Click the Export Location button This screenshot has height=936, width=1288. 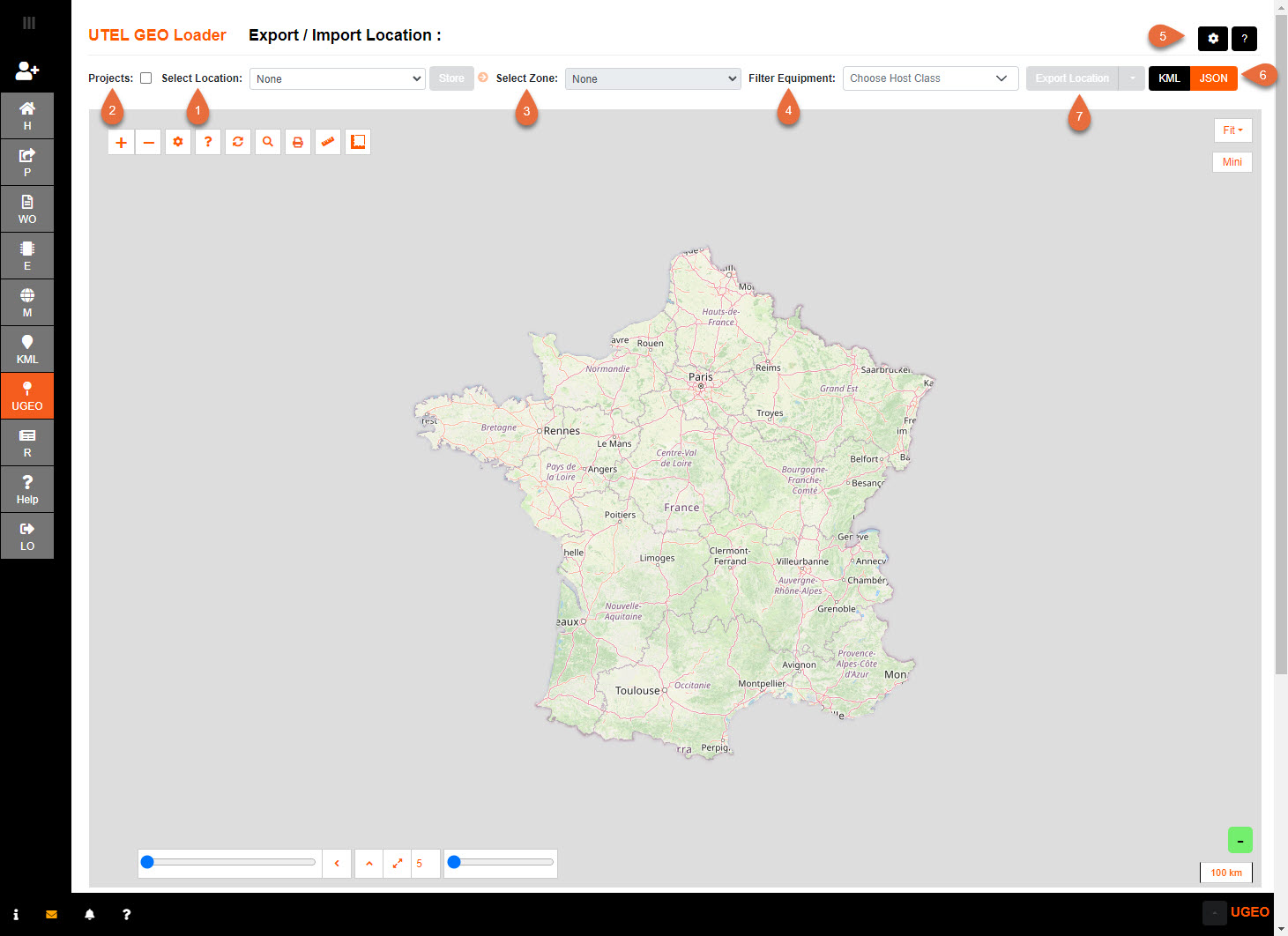click(x=1072, y=78)
